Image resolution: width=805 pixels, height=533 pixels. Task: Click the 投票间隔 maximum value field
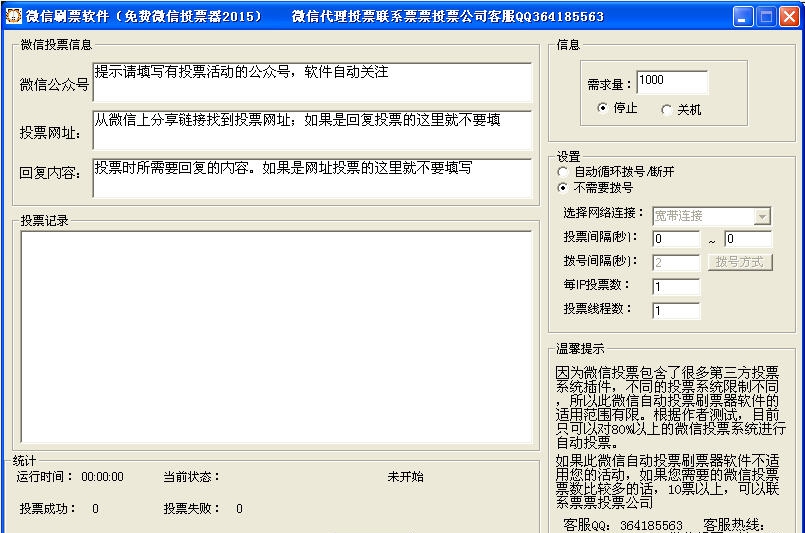(x=748, y=239)
